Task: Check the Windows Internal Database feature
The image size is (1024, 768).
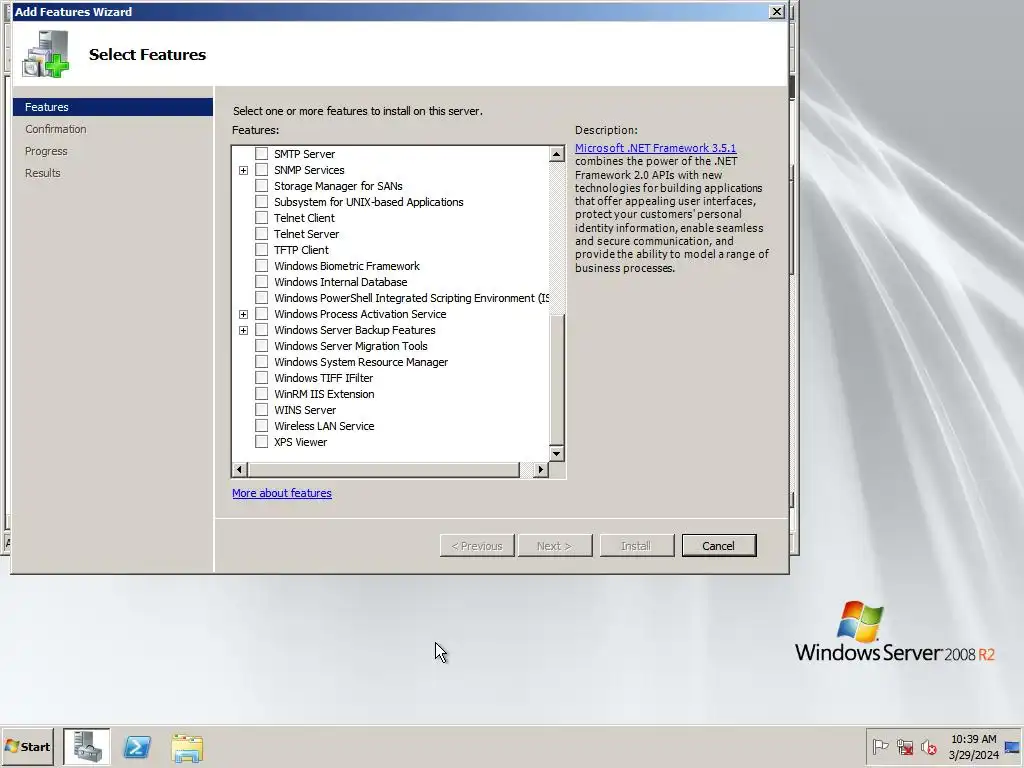Action: point(261,281)
